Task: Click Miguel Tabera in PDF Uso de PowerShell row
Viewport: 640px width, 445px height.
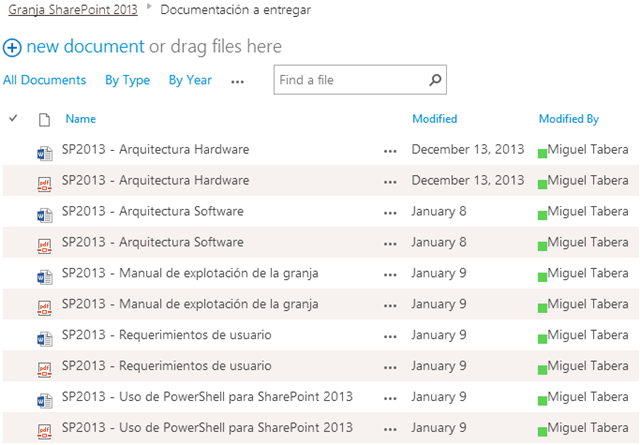Action: click(588, 428)
